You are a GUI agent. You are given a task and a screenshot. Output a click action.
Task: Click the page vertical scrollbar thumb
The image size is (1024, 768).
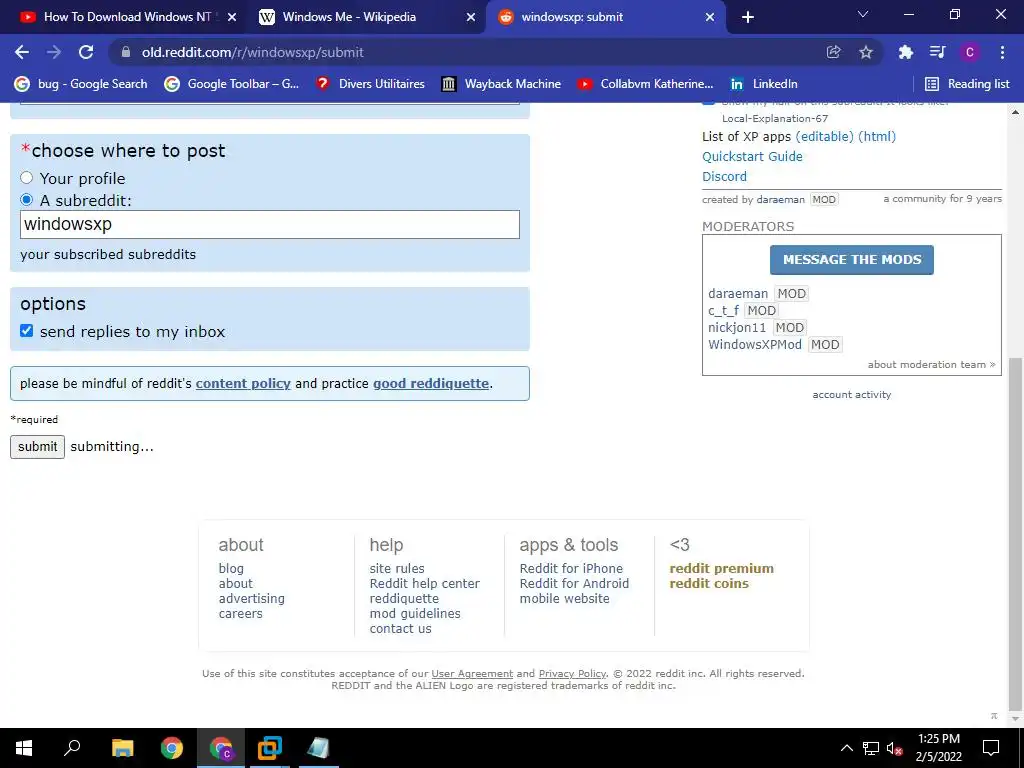pos(1015,533)
